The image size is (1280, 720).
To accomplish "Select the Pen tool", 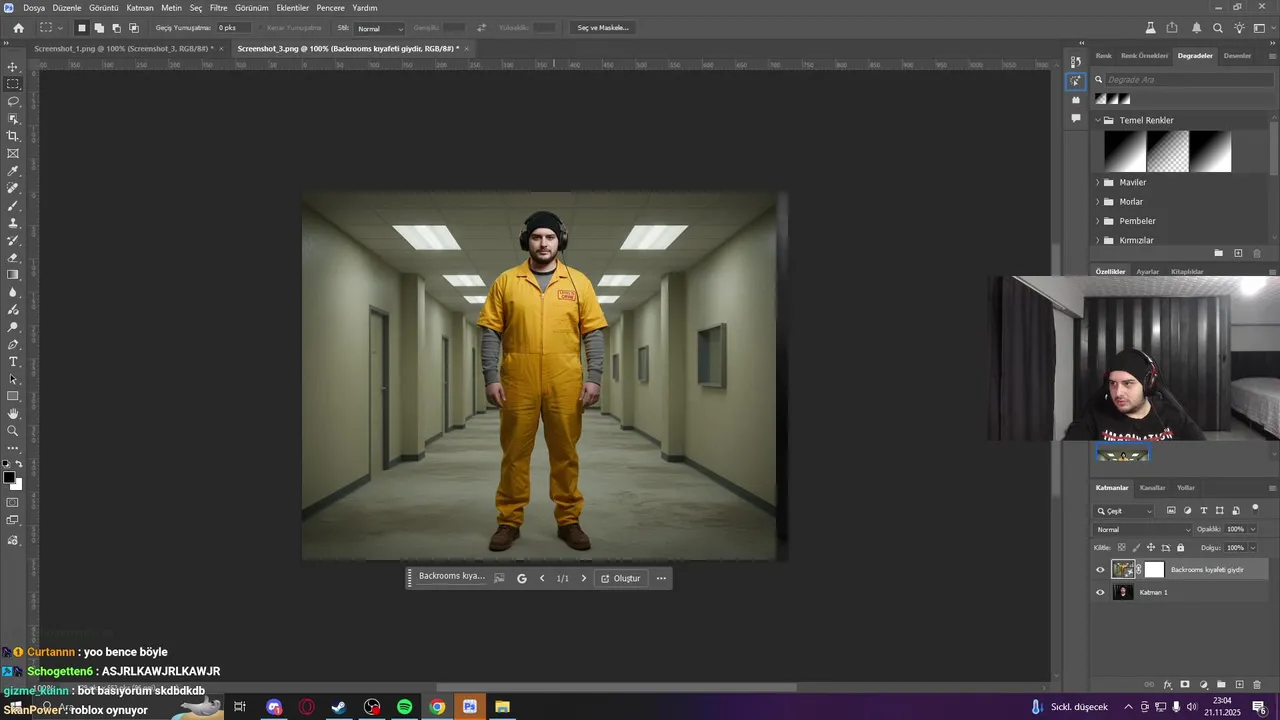I will coord(13,344).
